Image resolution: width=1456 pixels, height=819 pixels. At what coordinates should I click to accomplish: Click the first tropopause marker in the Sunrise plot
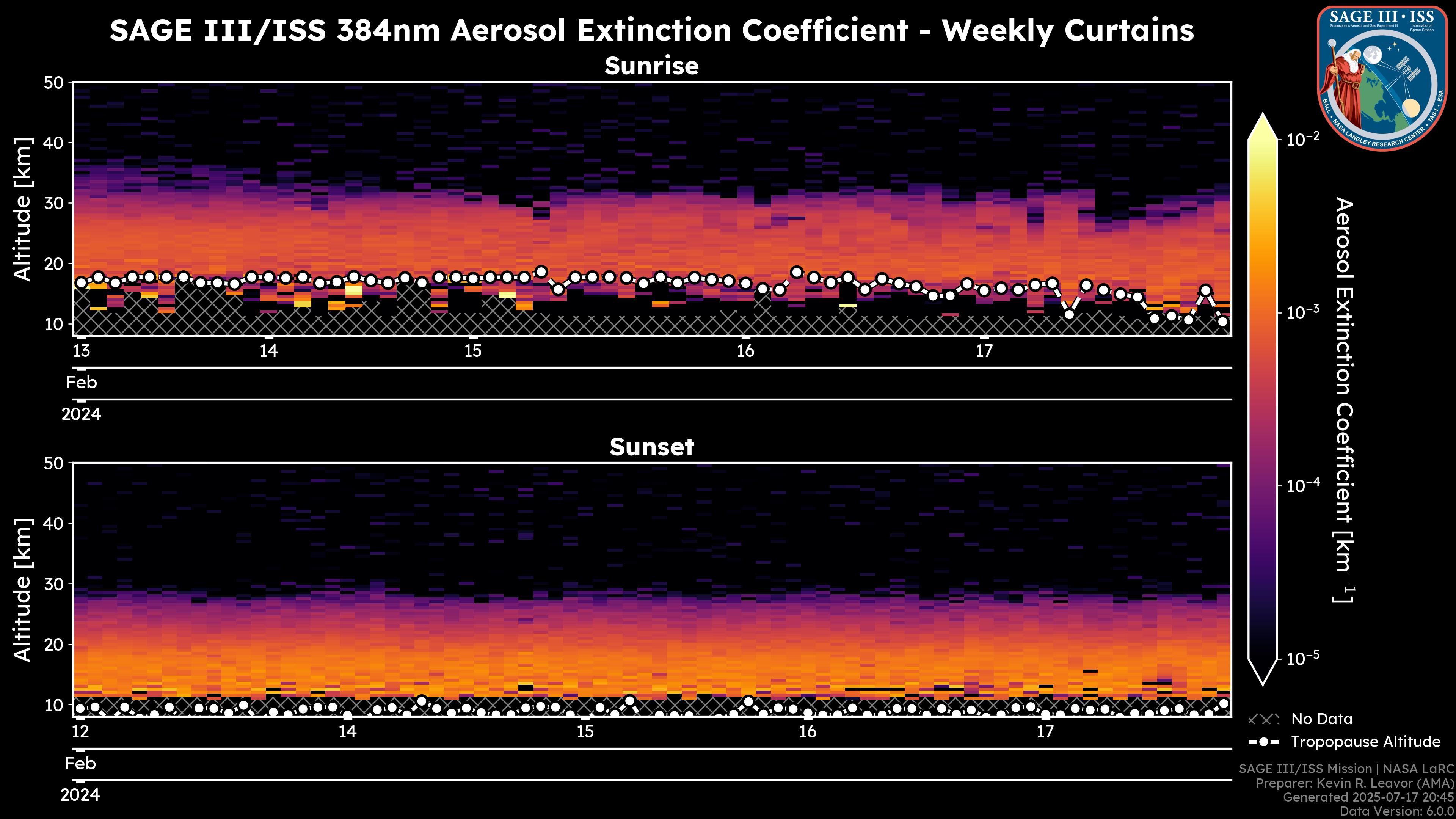[x=82, y=282]
